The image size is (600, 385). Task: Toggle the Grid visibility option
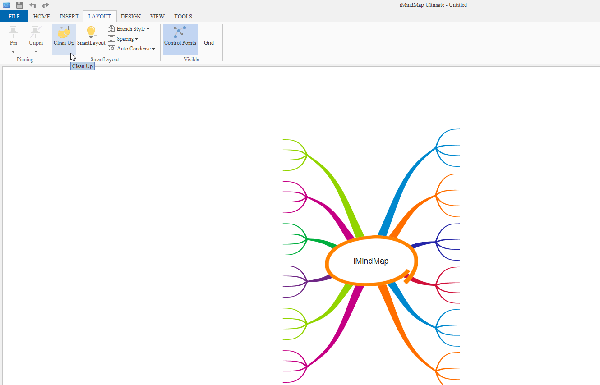[209, 43]
